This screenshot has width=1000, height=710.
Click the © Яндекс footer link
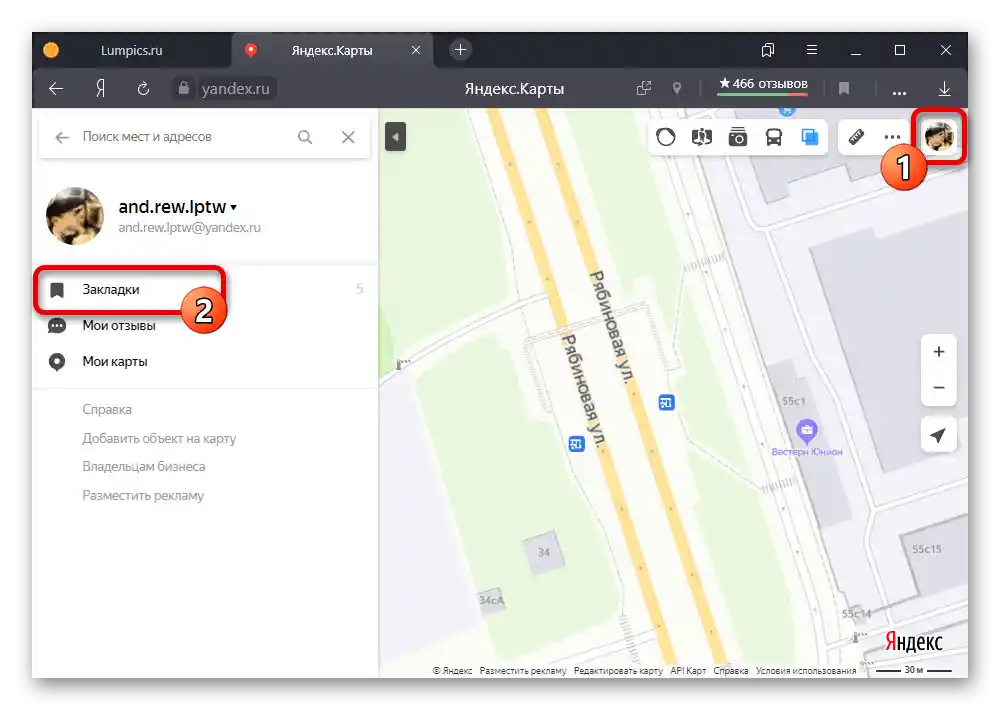(452, 670)
